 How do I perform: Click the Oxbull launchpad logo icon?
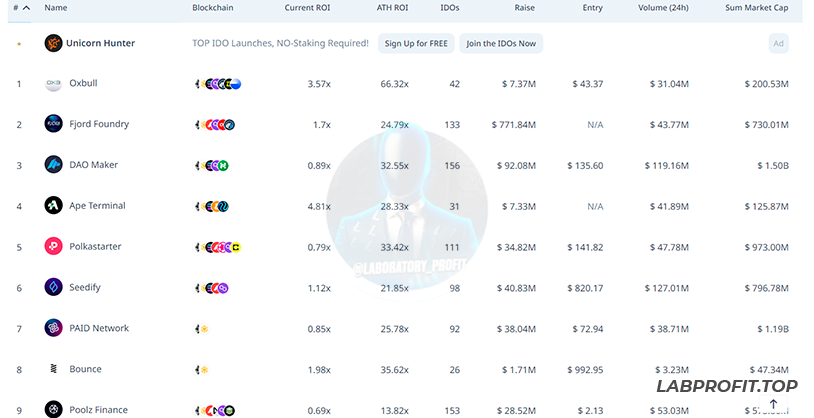pos(54,84)
